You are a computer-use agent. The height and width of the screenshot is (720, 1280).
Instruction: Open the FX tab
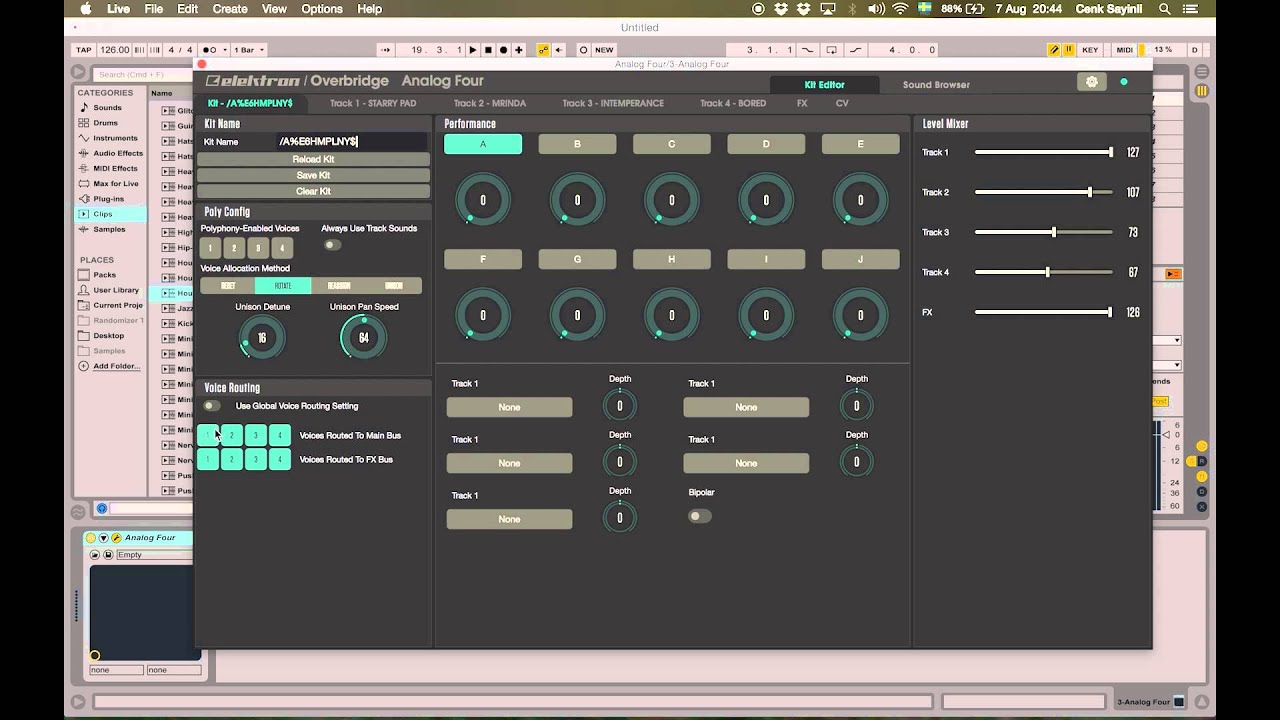tap(802, 103)
